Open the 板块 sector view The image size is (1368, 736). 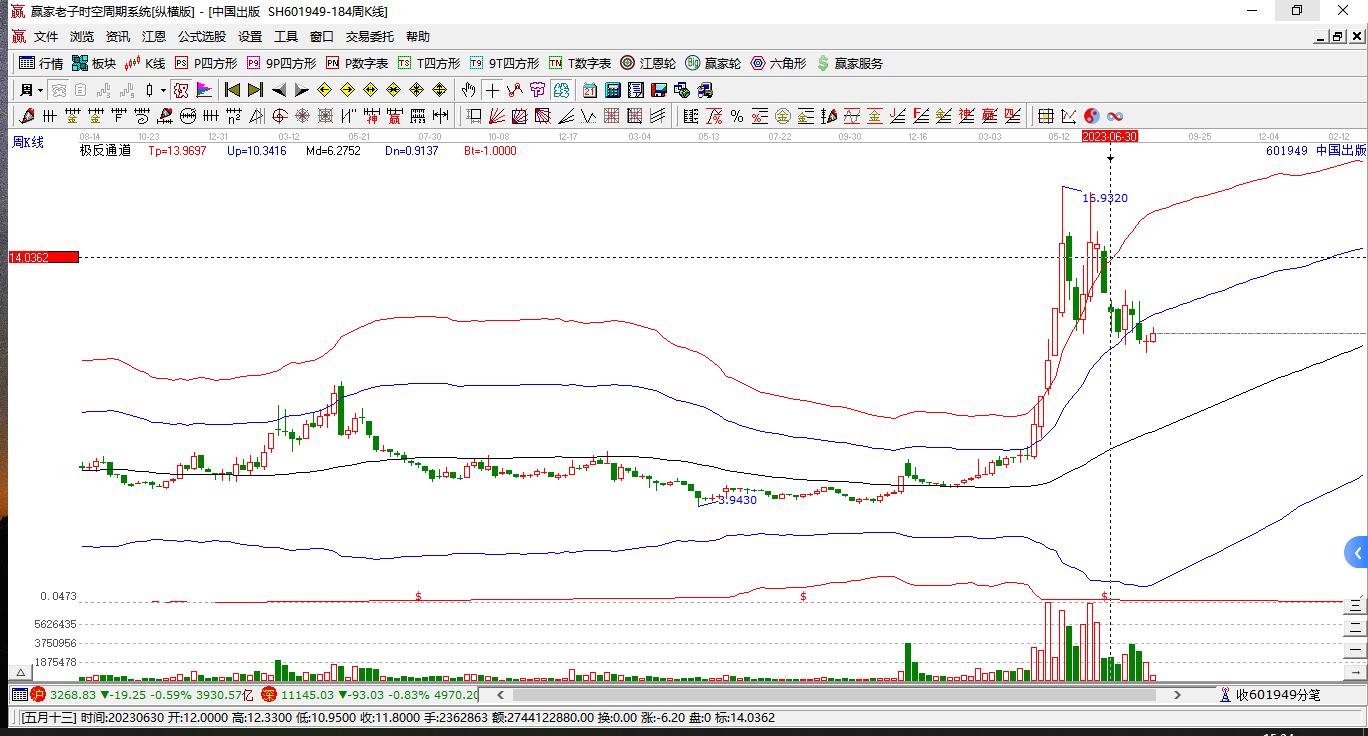tap(94, 63)
